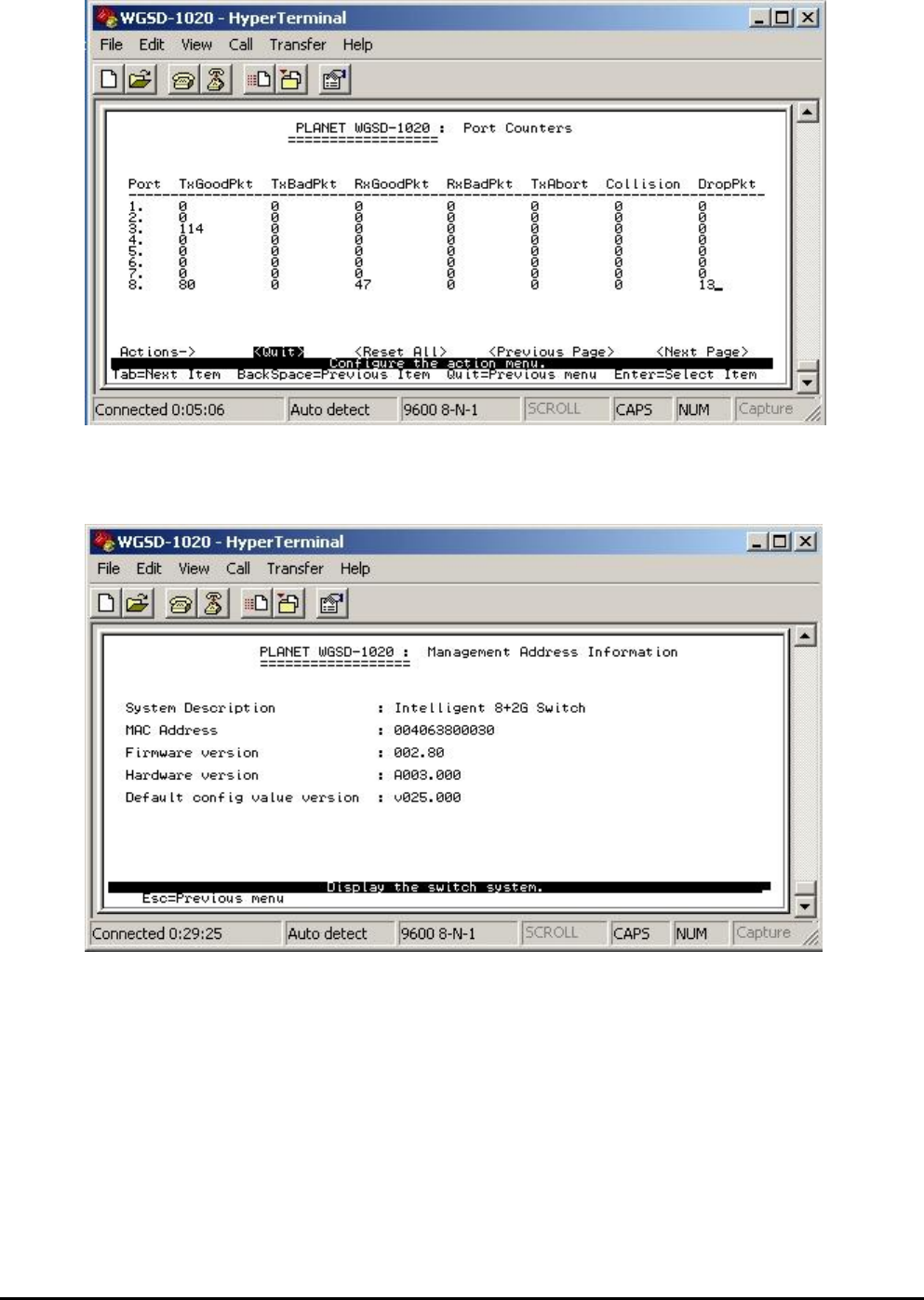The height and width of the screenshot is (1300, 924).
Task: Click 'Connected 0:29:25' status bar entry
Action: tap(156, 933)
